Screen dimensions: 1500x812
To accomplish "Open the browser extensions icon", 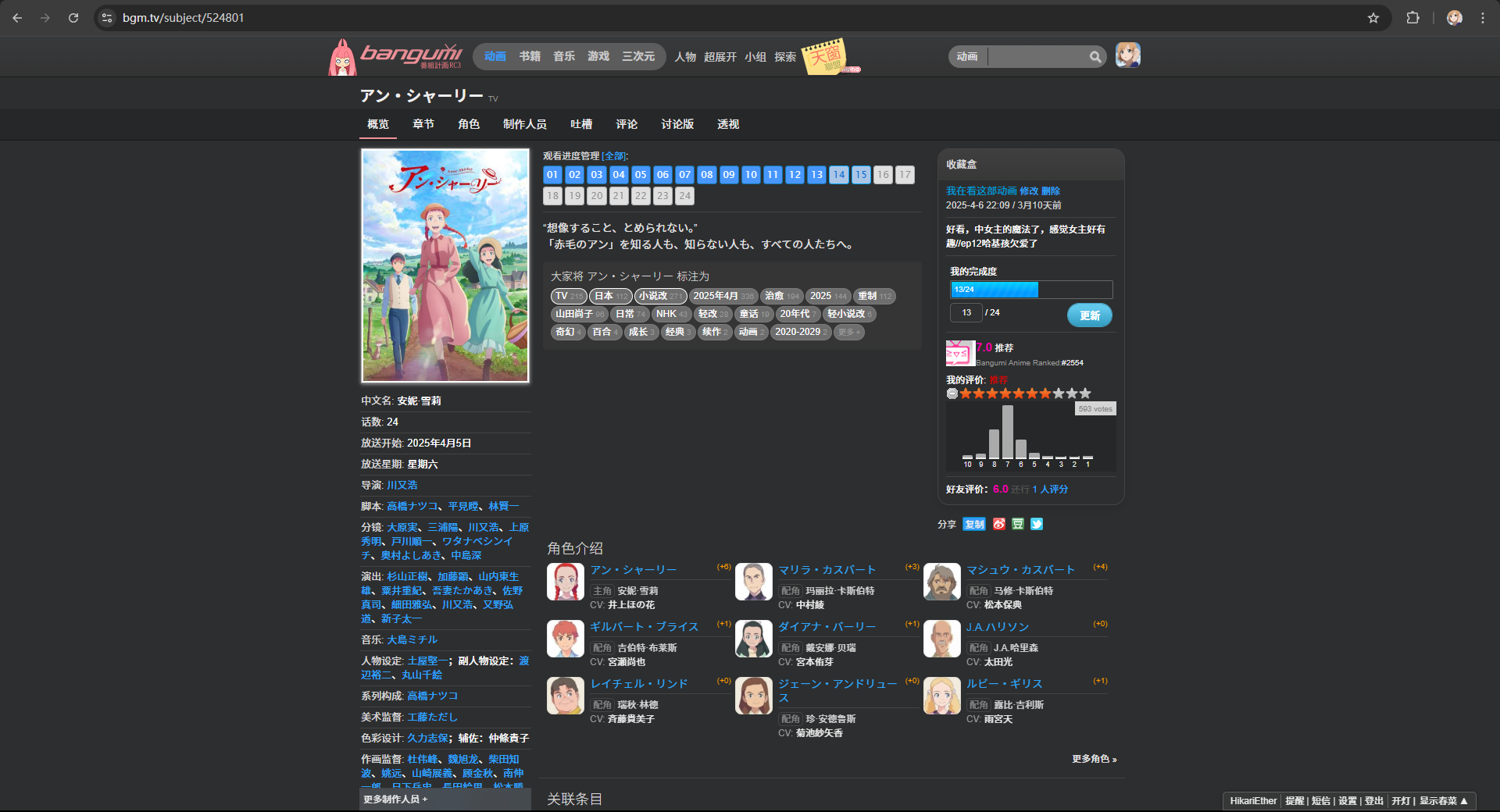I will point(1412,17).
